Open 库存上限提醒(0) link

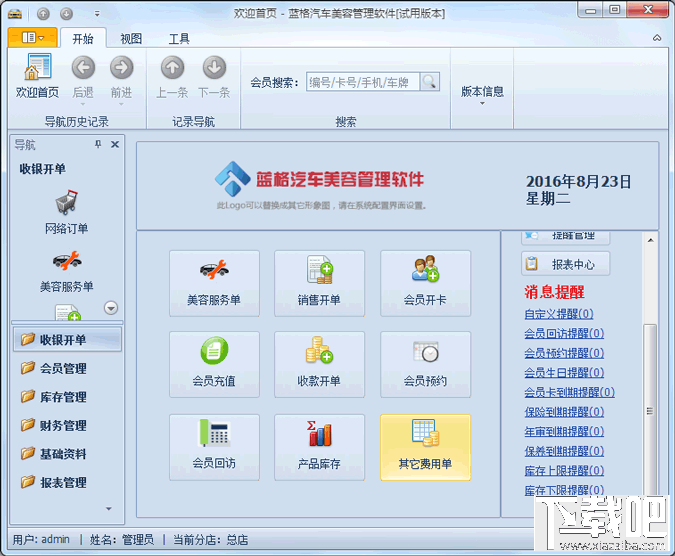click(x=564, y=470)
